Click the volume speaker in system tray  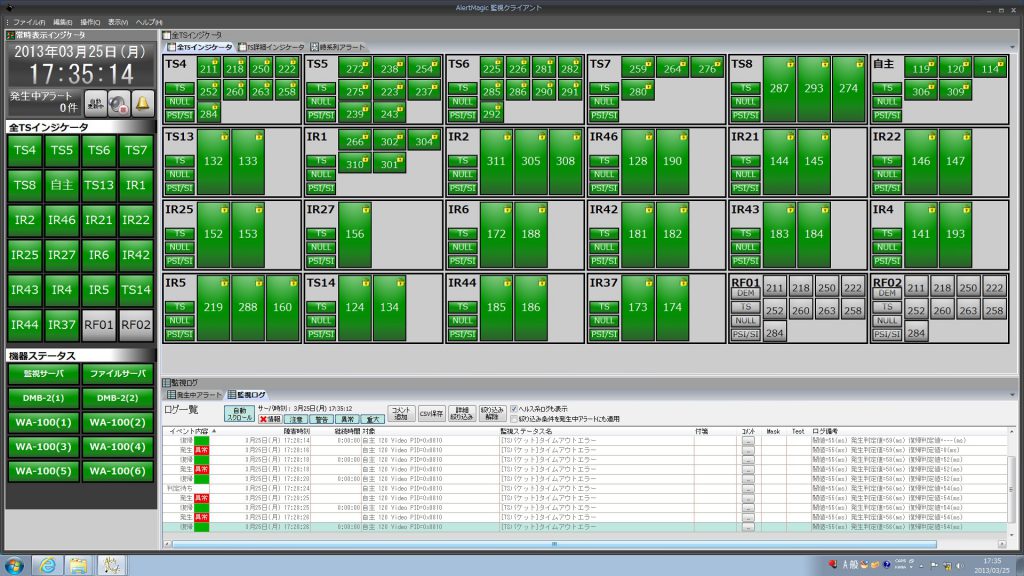(959, 566)
